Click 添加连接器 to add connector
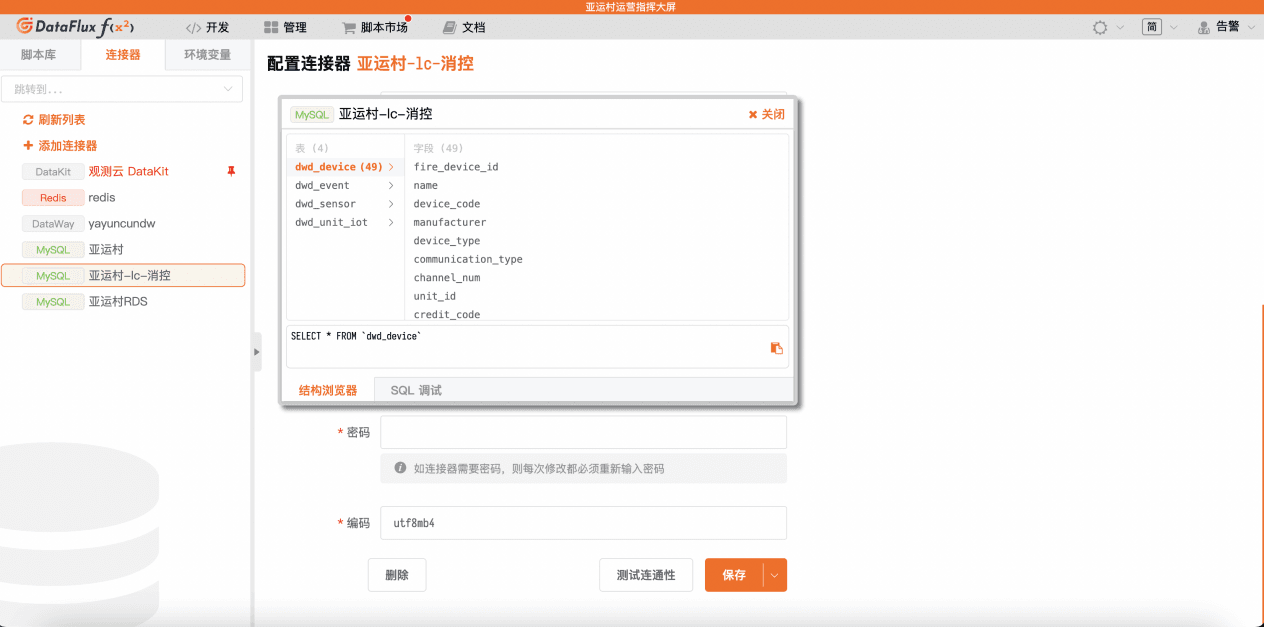 [60, 146]
